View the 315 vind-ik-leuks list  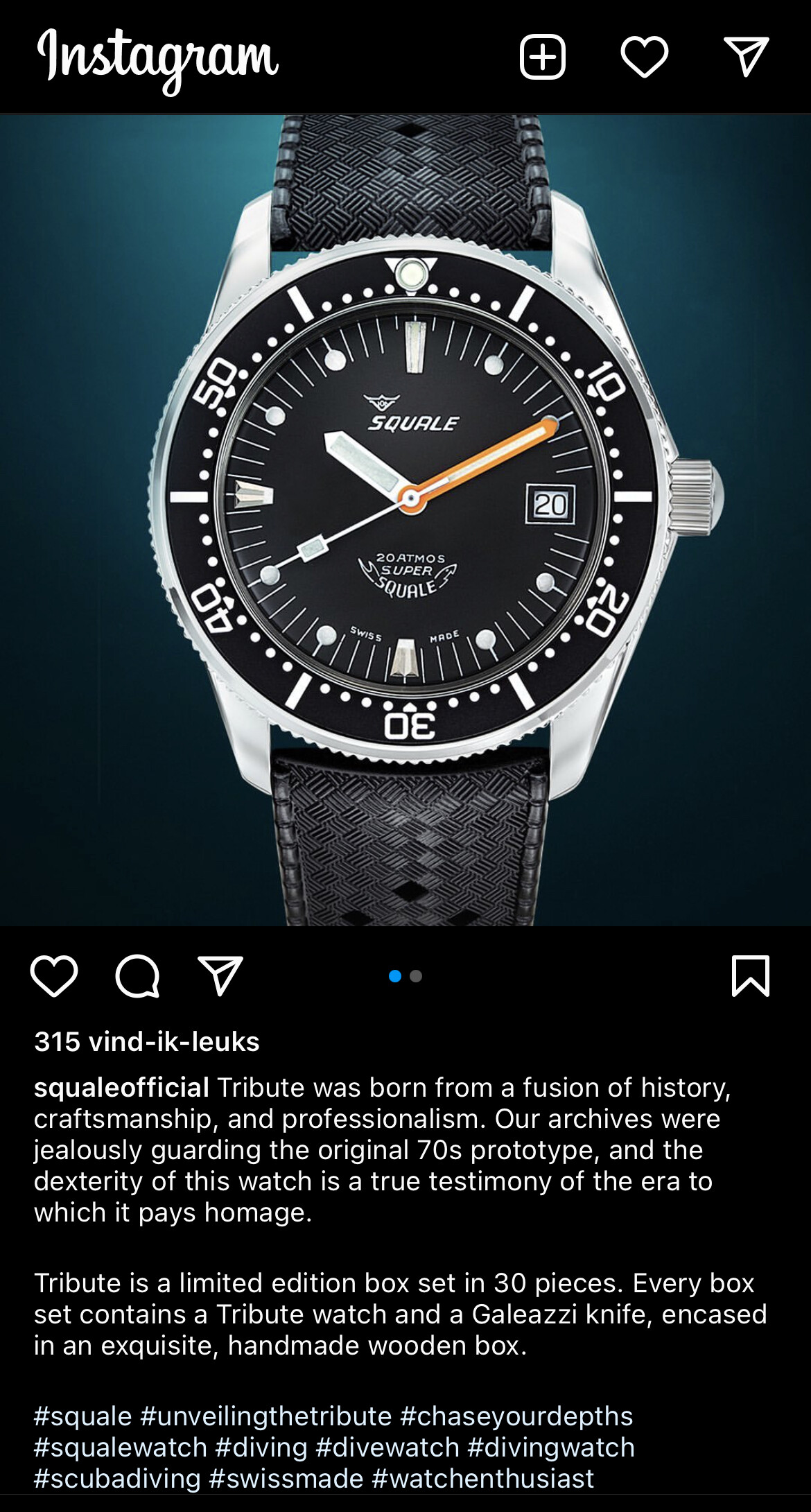(x=147, y=1041)
